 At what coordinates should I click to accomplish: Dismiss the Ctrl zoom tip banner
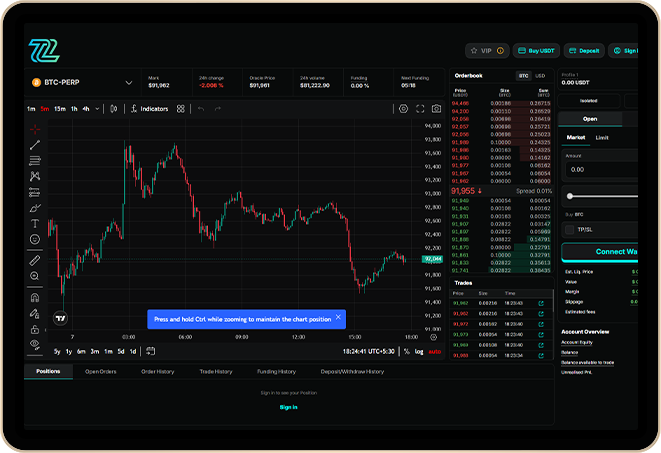pyautogui.click(x=338, y=317)
